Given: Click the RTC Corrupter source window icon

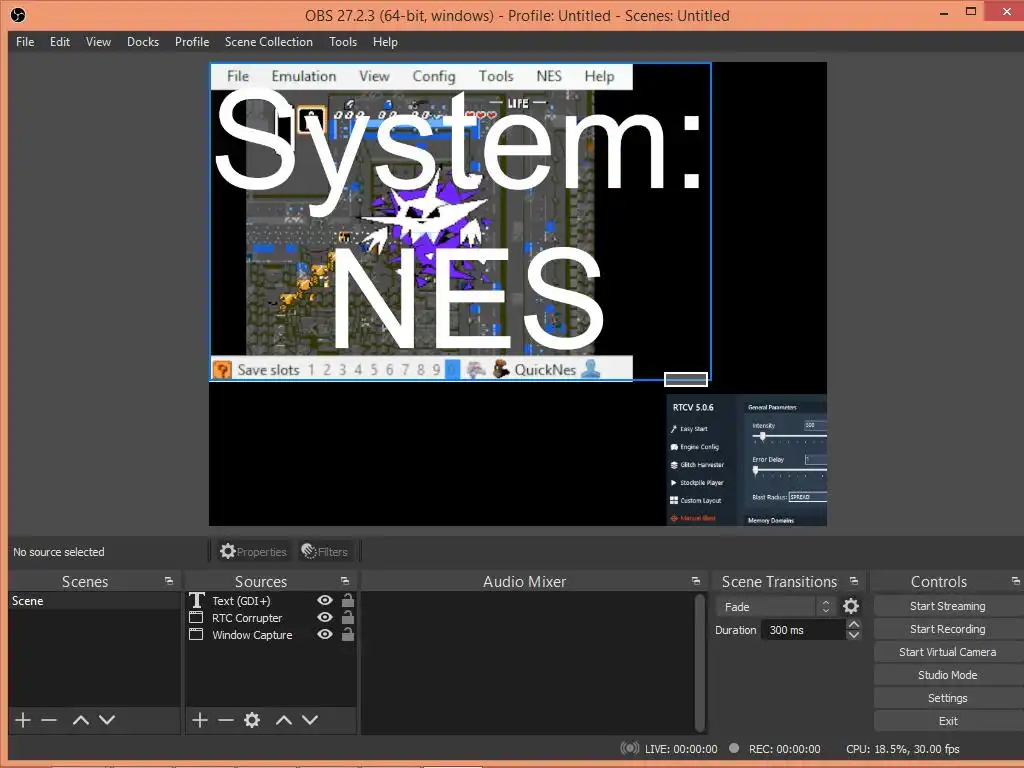Looking at the screenshot, I should tap(196, 617).
